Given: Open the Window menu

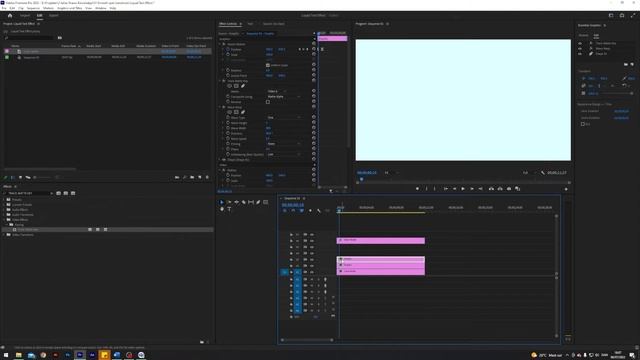Looking at the screenshot, I should point(100,8).
